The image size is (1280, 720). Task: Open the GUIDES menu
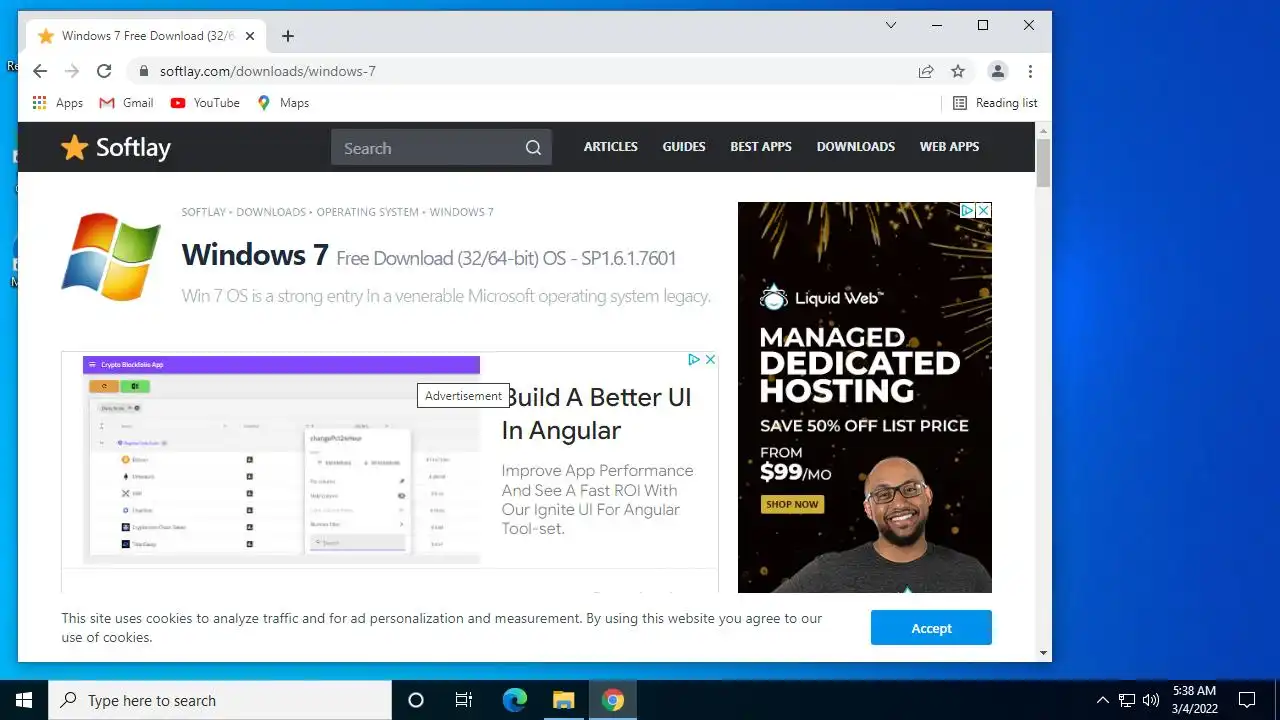[x=684, y=147]
